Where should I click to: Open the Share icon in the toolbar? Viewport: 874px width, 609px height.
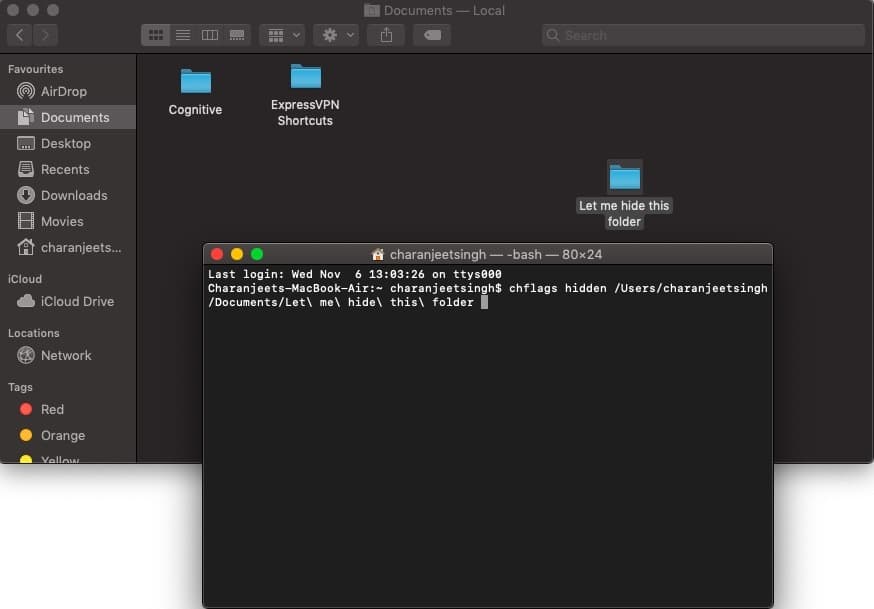tap(386, 35)
